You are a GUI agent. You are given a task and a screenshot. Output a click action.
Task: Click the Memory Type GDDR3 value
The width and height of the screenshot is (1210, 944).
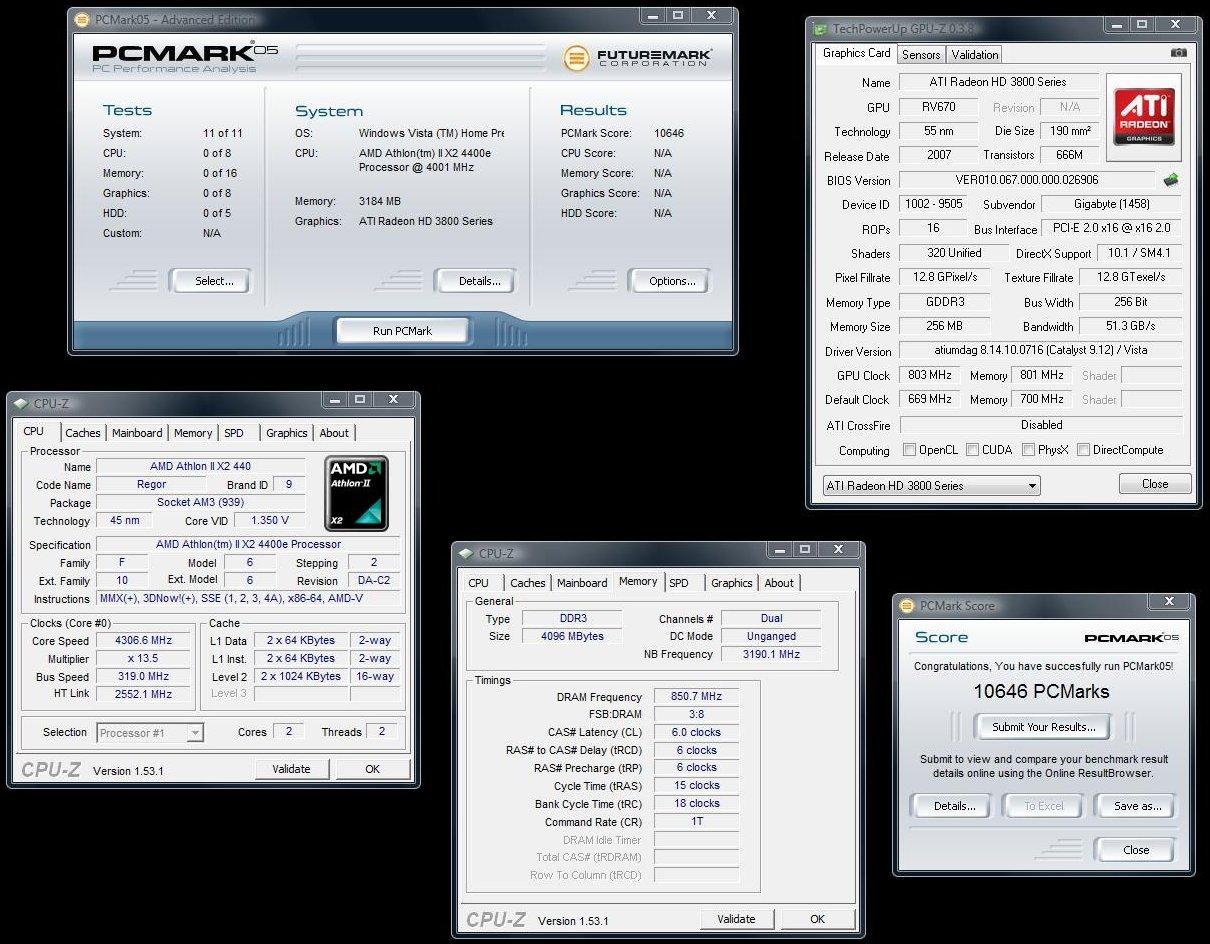(945, 302)
